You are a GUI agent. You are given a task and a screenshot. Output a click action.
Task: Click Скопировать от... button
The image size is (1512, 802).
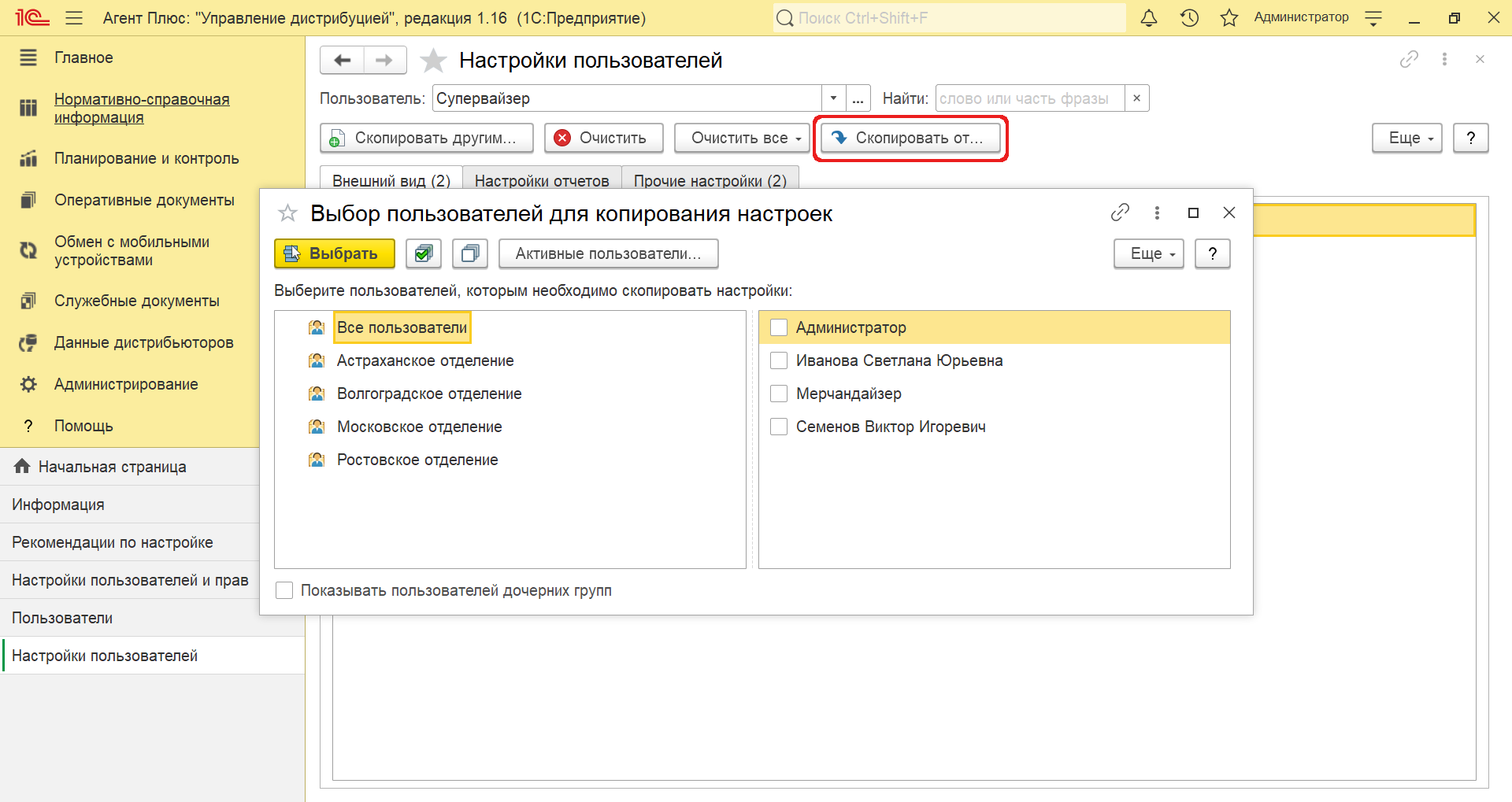click(x=910, y=138)
